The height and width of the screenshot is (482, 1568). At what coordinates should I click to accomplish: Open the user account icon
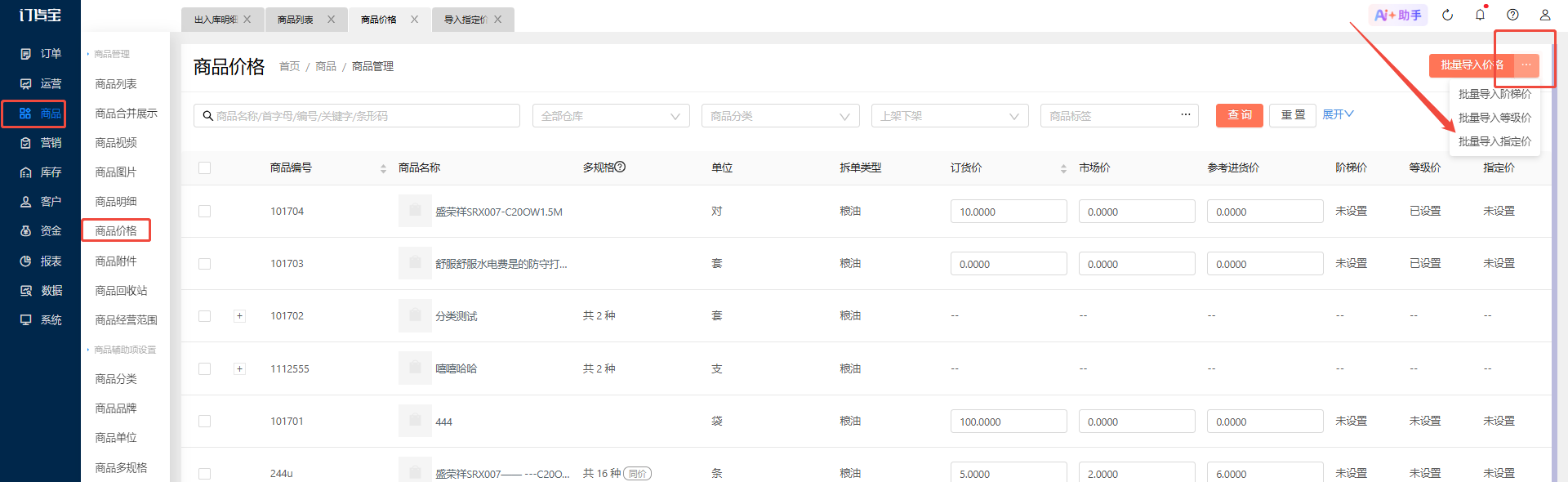tap(1545, 15)
